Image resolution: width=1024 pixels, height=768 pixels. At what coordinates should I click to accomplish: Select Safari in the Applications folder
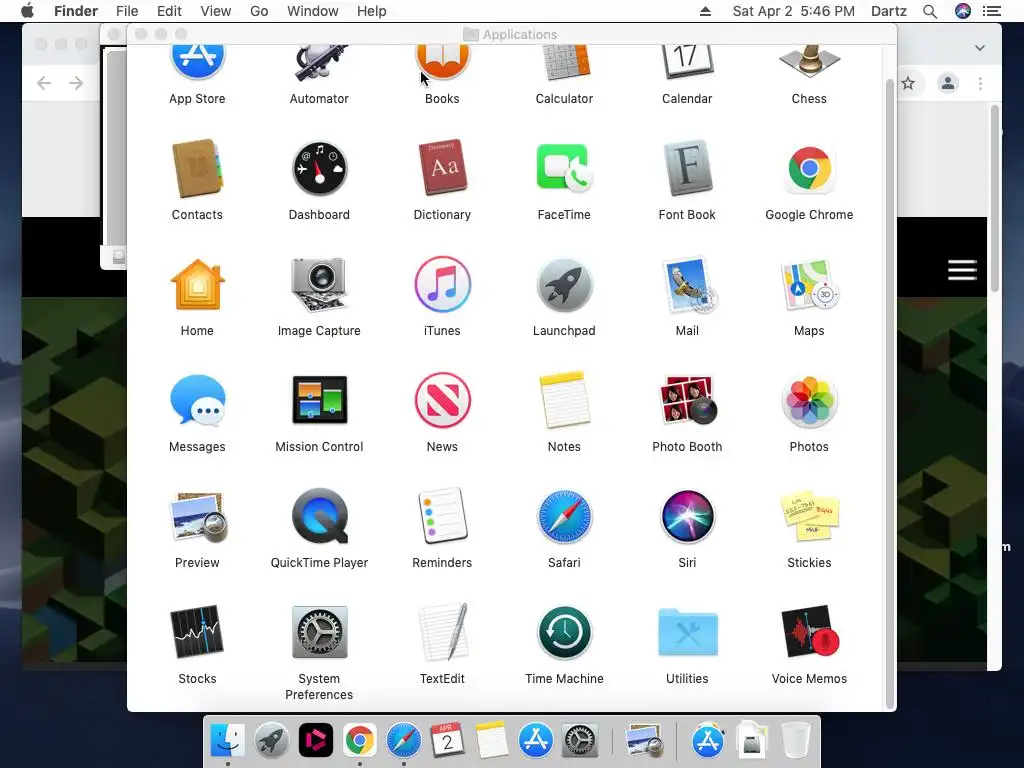(x=564, y=516)
